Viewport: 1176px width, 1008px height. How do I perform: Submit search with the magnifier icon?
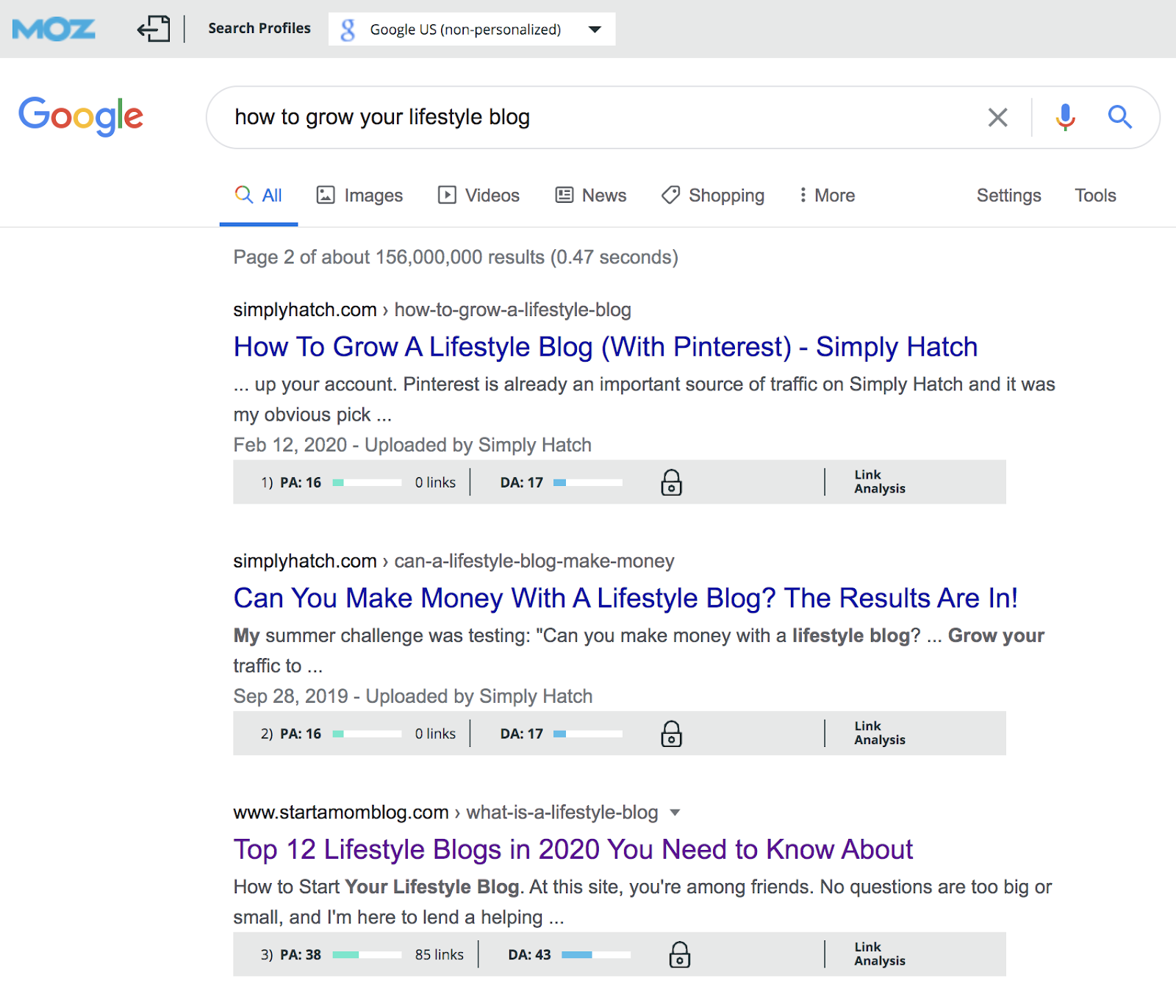(x=1119, y=117)
